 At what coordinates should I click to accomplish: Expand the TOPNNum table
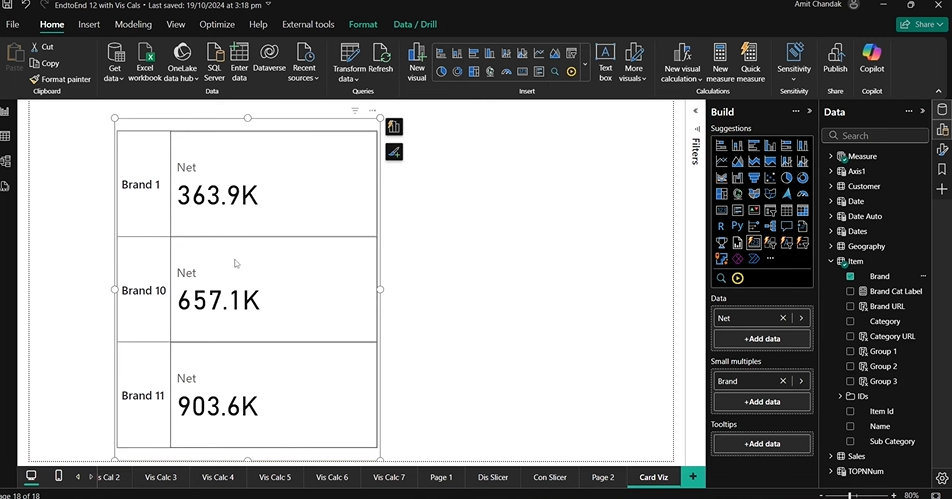point(831,471)
